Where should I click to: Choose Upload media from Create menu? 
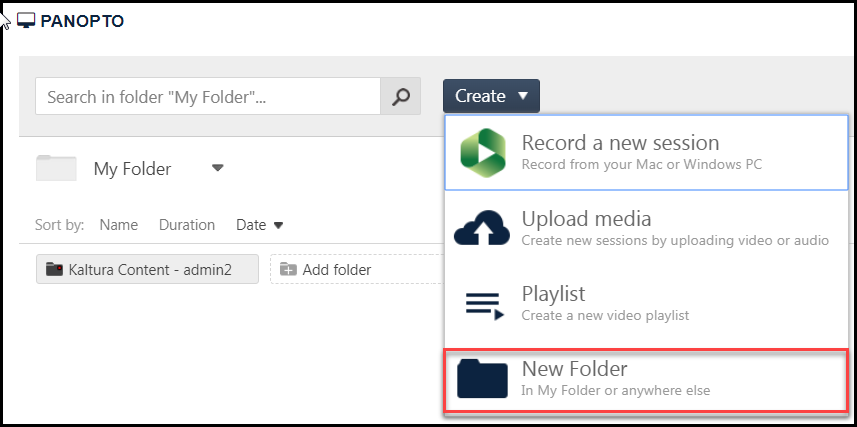(x=586, y=219)
